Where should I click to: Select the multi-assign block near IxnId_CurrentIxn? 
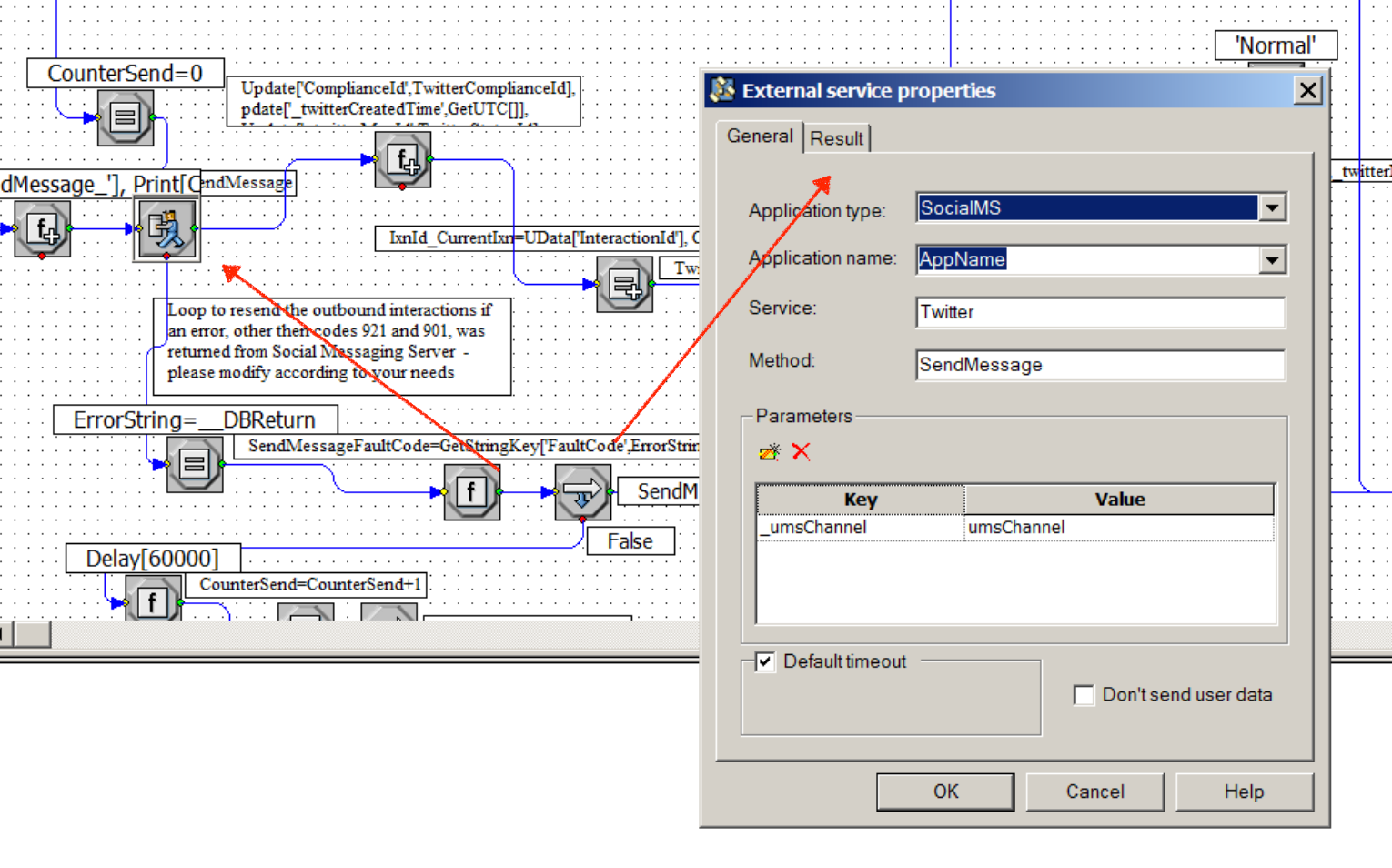tap(624, 285)
